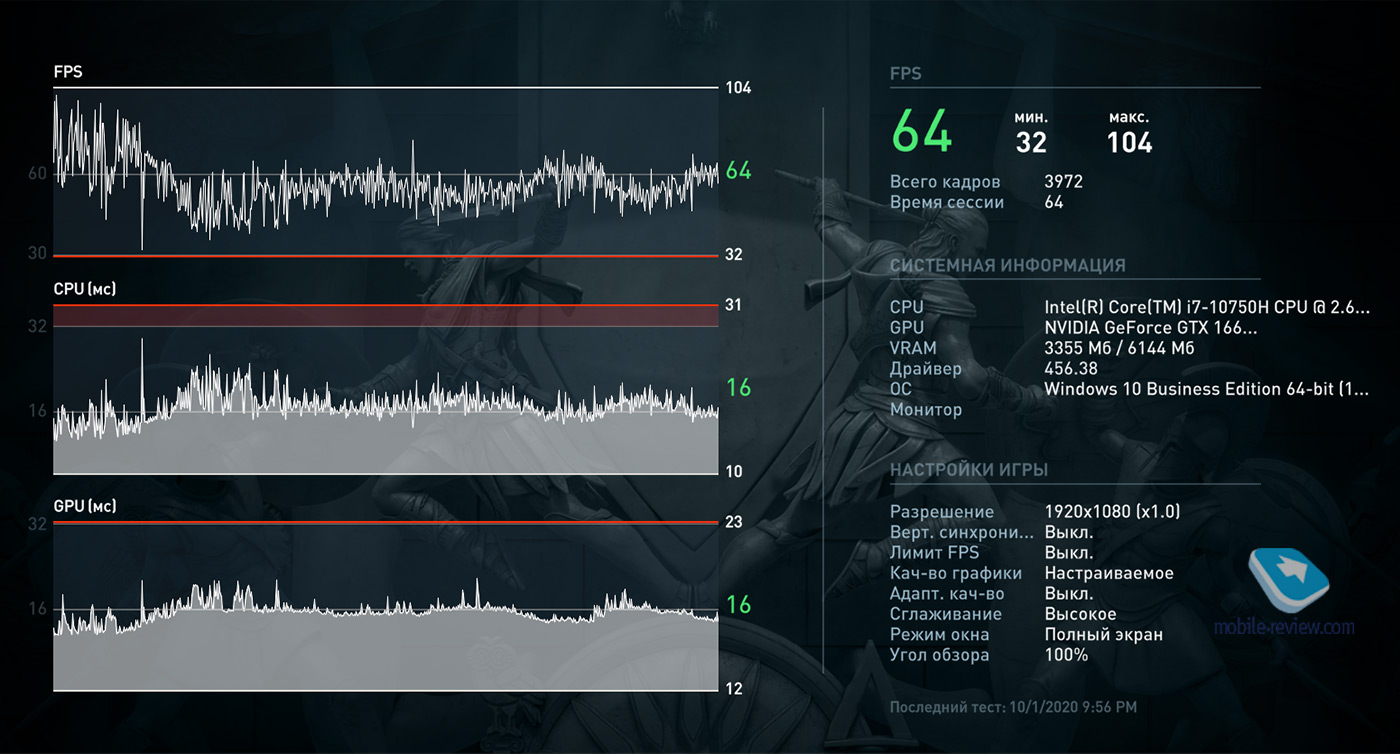
Task: Click the FPS heading above the green 64
Action: click(x=906, y=74)
